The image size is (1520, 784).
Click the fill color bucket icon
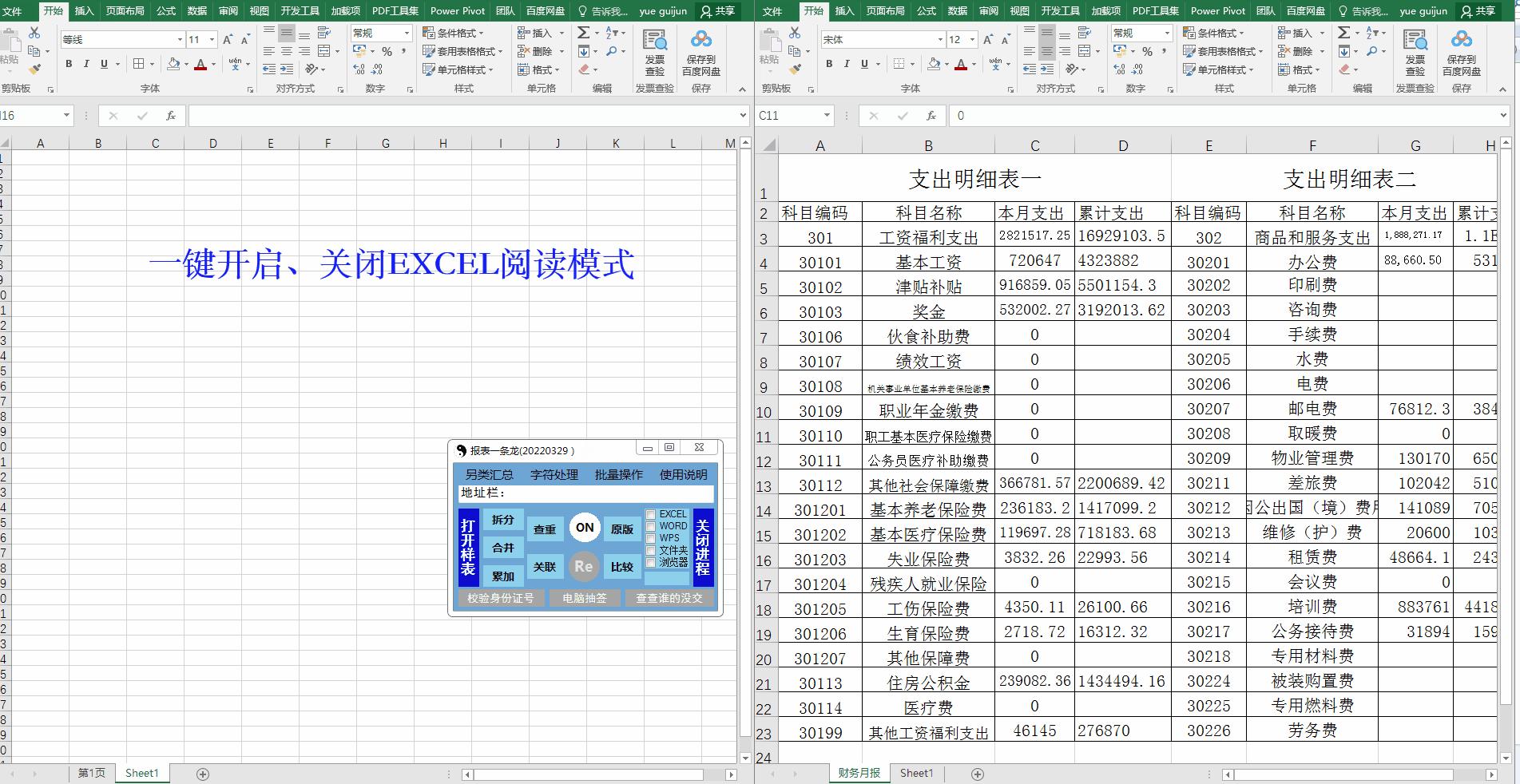173,65
